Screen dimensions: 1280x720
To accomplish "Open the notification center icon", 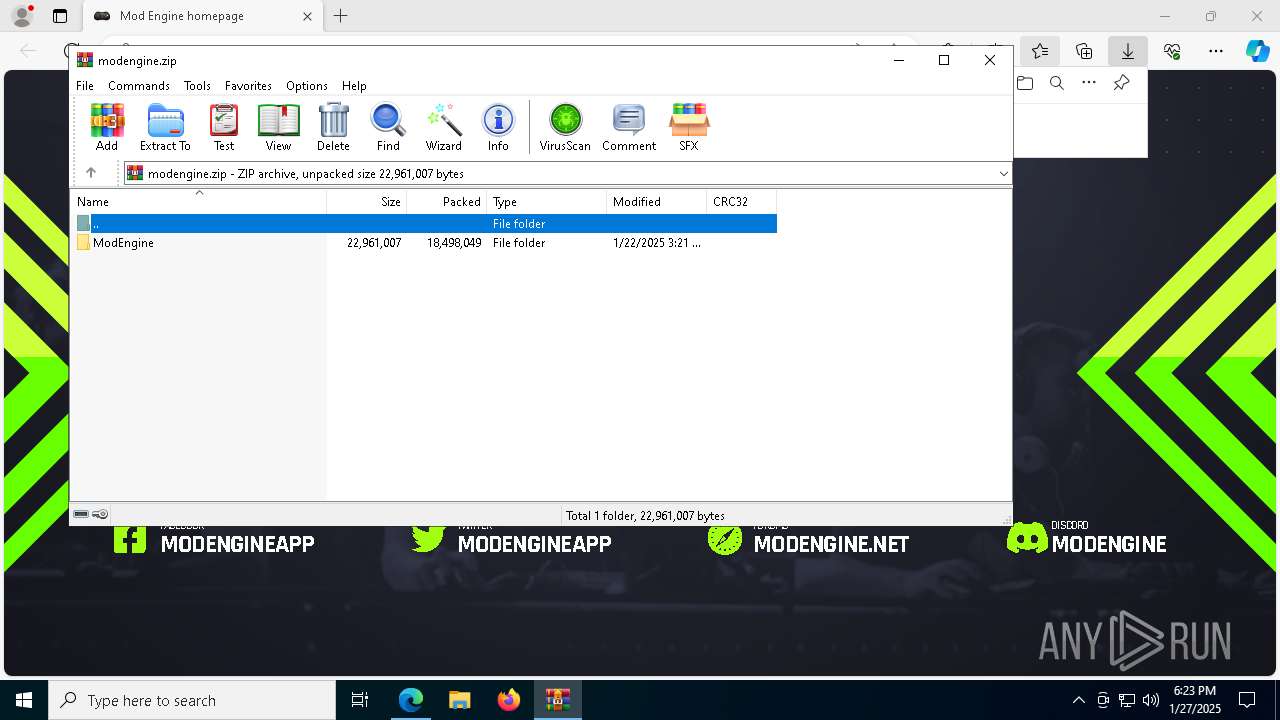I will click(1247, 700).
